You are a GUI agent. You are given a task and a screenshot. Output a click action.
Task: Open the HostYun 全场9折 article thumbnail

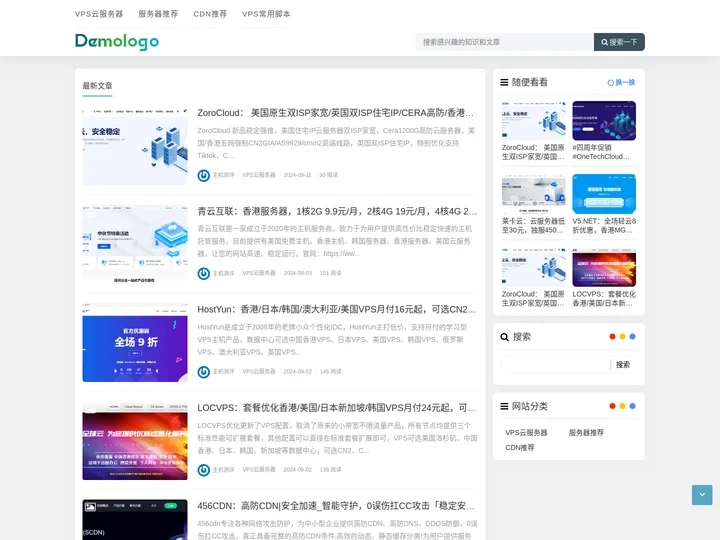[135, 343]
